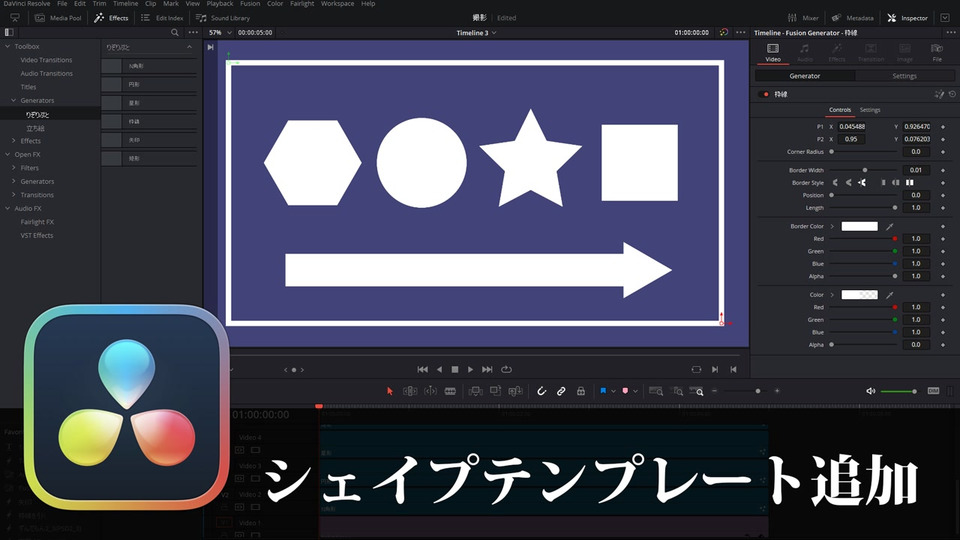Click the Replace Clip icon

(x=516, y=391)
